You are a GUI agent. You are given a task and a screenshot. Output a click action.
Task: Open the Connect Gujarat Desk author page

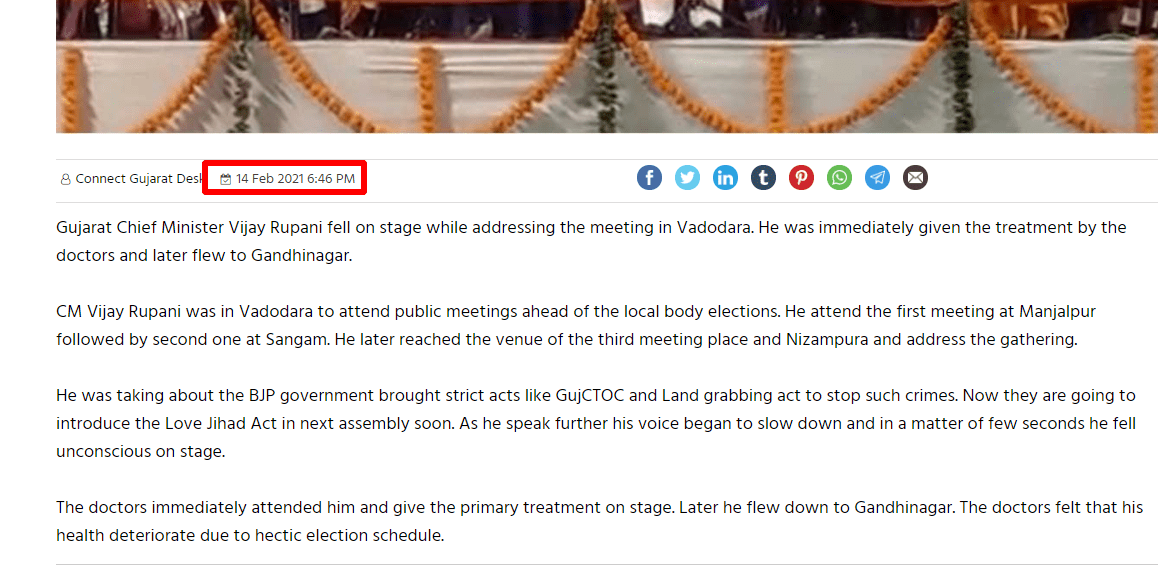coord(138,179)
